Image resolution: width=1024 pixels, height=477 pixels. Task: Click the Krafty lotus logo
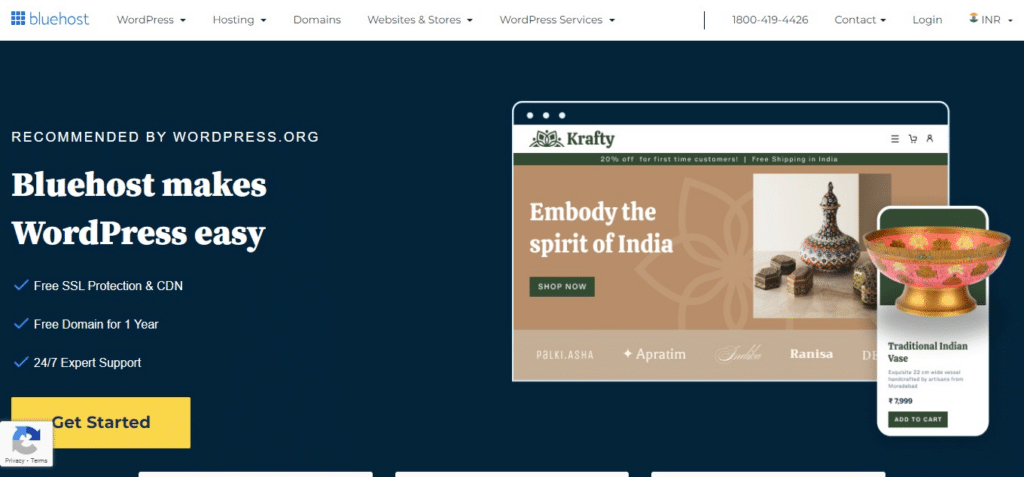[546, 139]
